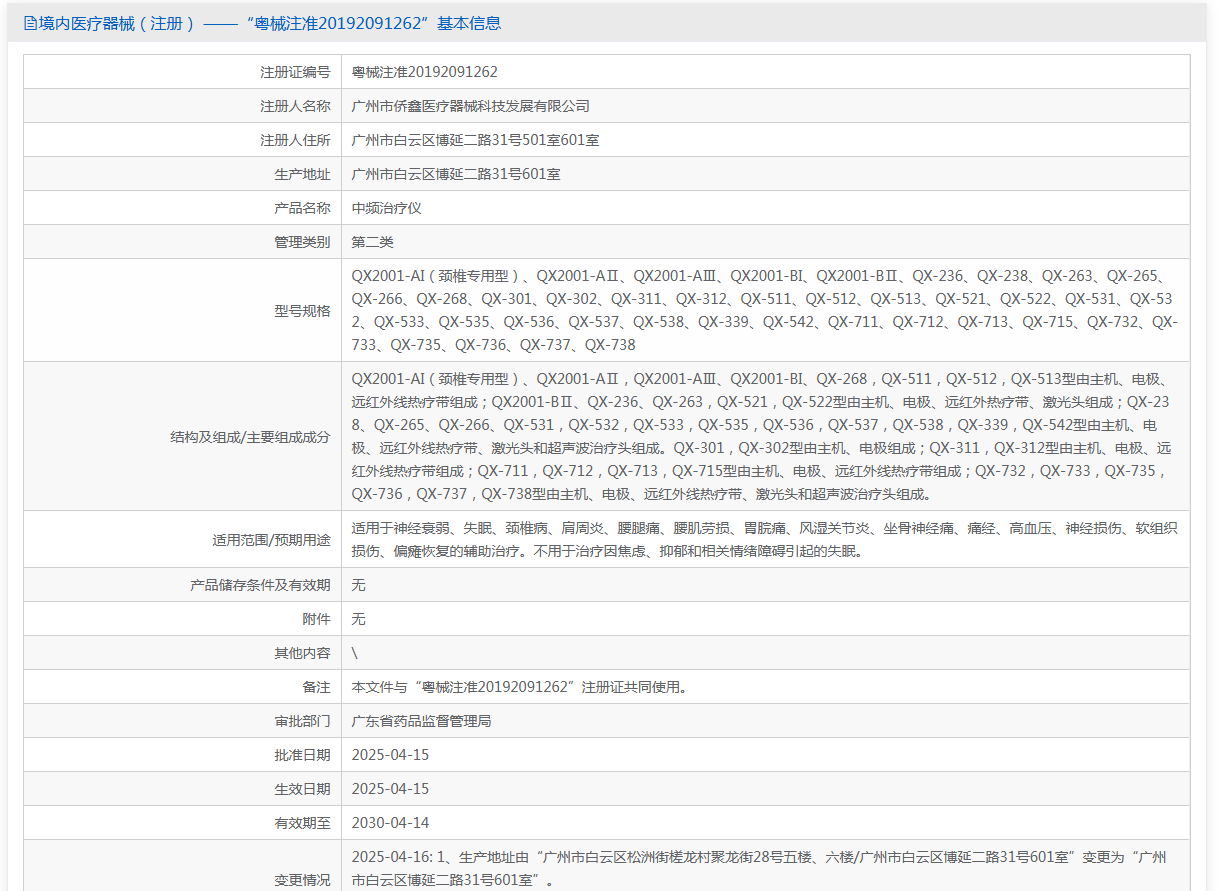This screenshot has width=1218, height=891.
Task: Click the management category value 第二类
Action: (372, 242)
